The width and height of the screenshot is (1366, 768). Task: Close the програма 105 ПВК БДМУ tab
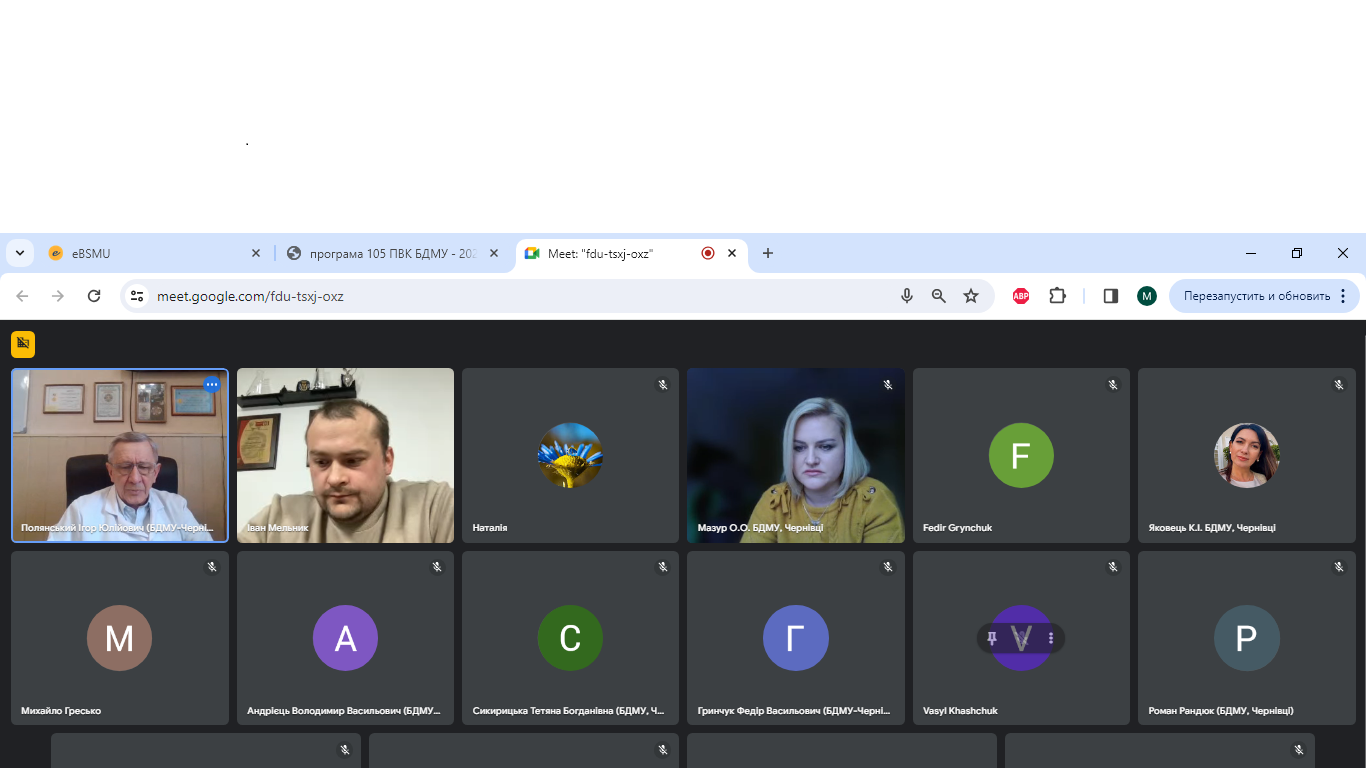(493, 254)
